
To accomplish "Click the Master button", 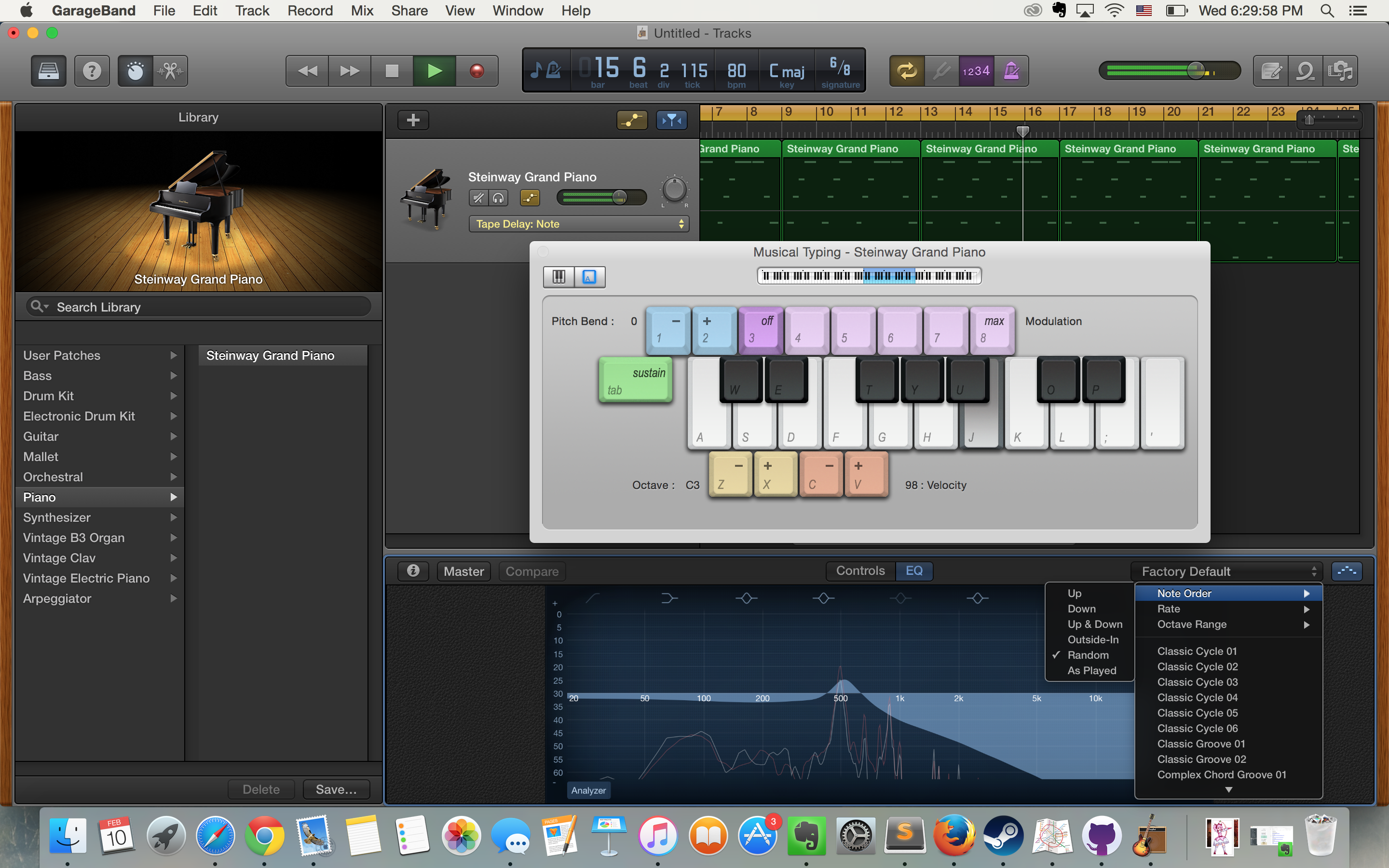I will [x=464, y=571].
